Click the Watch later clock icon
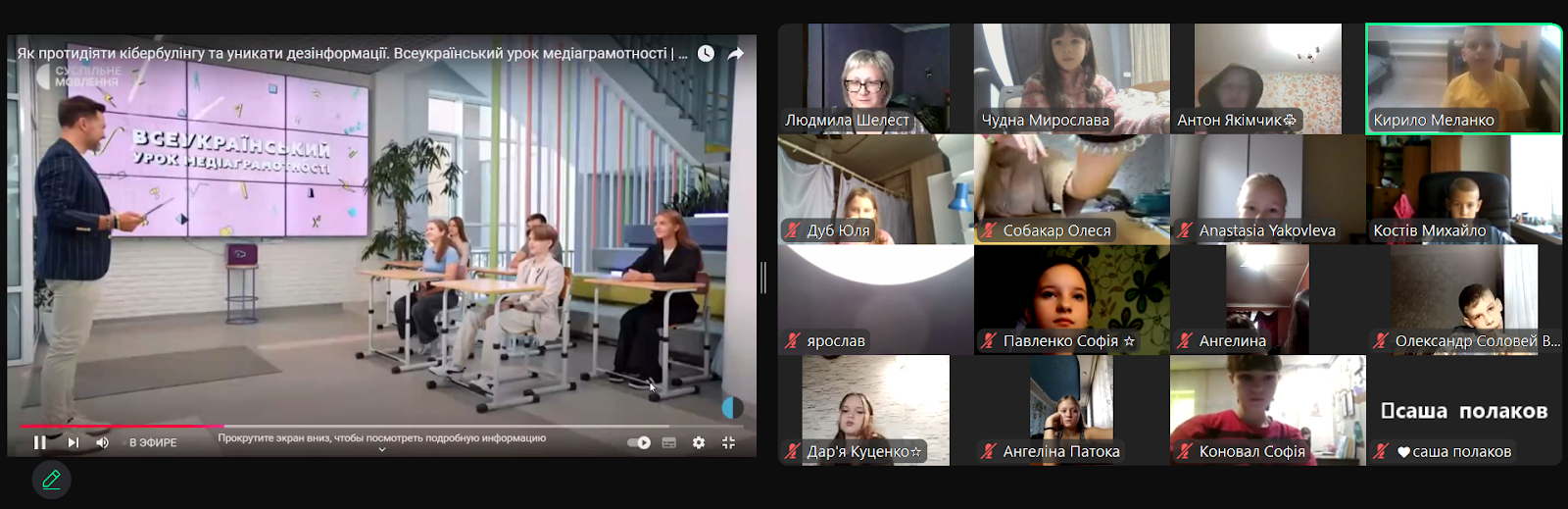 point(706,53)
